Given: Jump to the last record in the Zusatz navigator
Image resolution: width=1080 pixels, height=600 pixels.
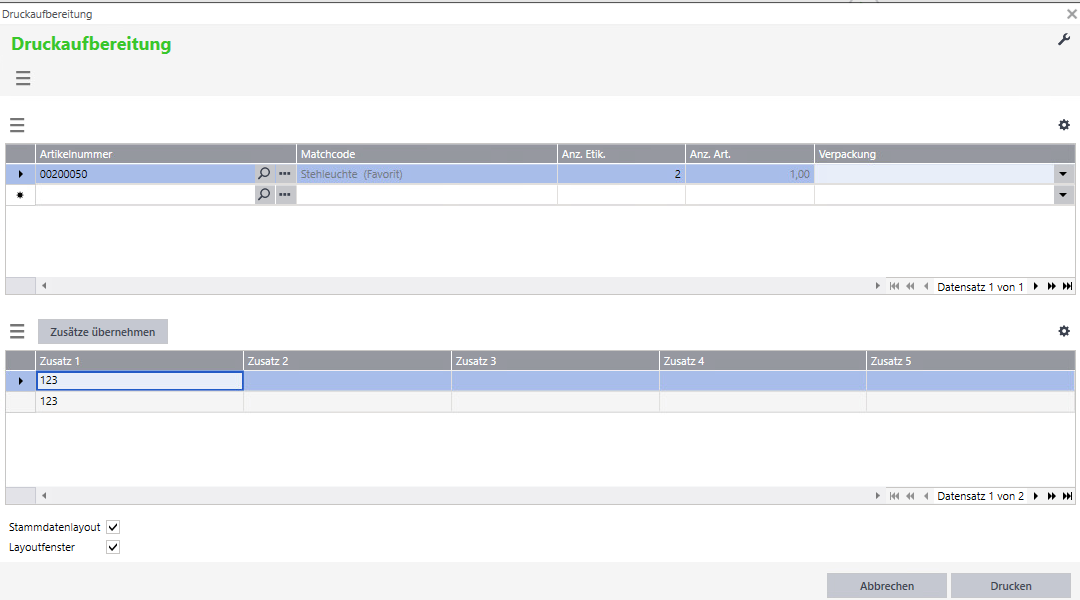Looking at the screenshot, I should (x=1067, y=496).
